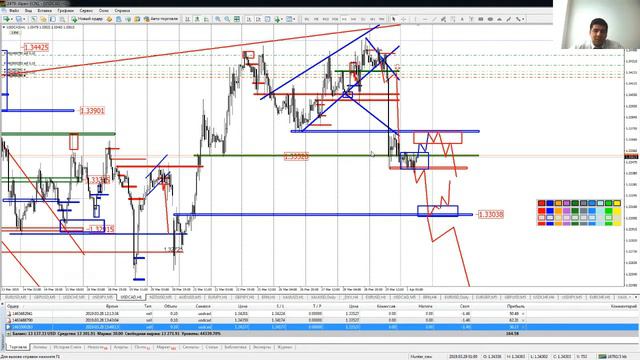Viewport: 640px width, 360px height.
Task: Expand the indicators list dropdown arrow
Action: point(282,19)
